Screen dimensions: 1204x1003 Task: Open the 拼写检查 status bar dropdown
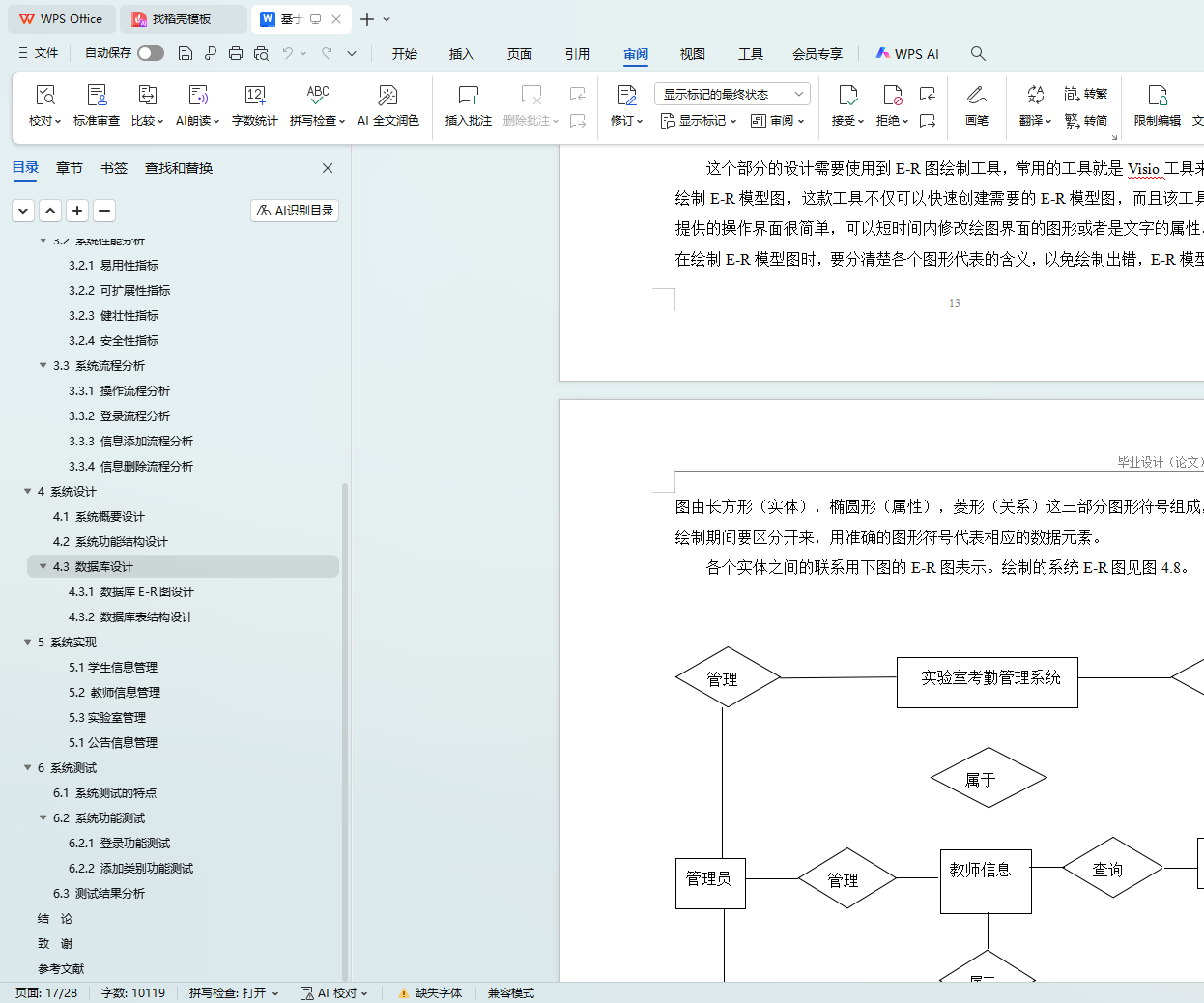[x=234, y=992]
